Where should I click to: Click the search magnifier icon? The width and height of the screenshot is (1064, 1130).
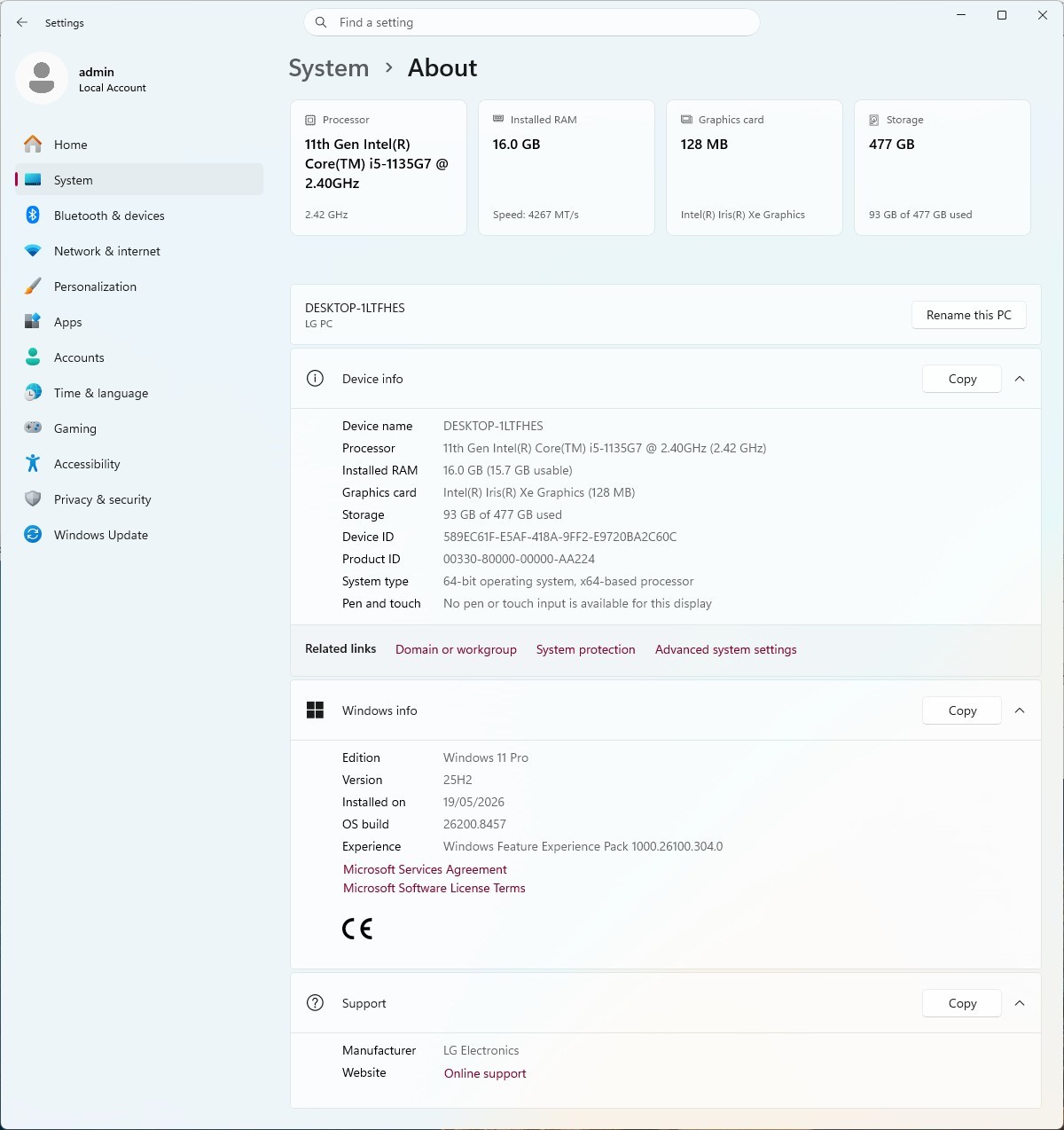click(321, 22)
